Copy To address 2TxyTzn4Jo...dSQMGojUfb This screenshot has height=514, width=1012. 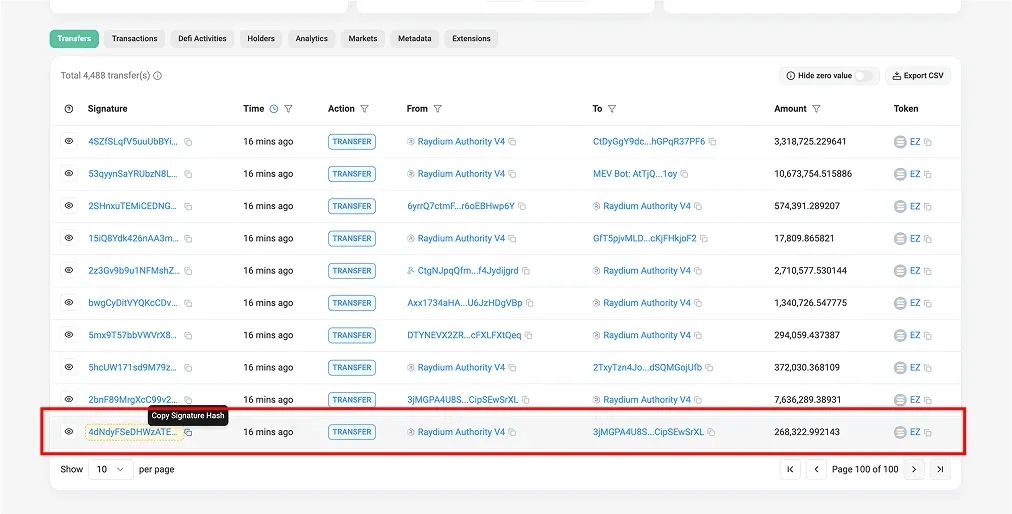(x=709, y=368)
